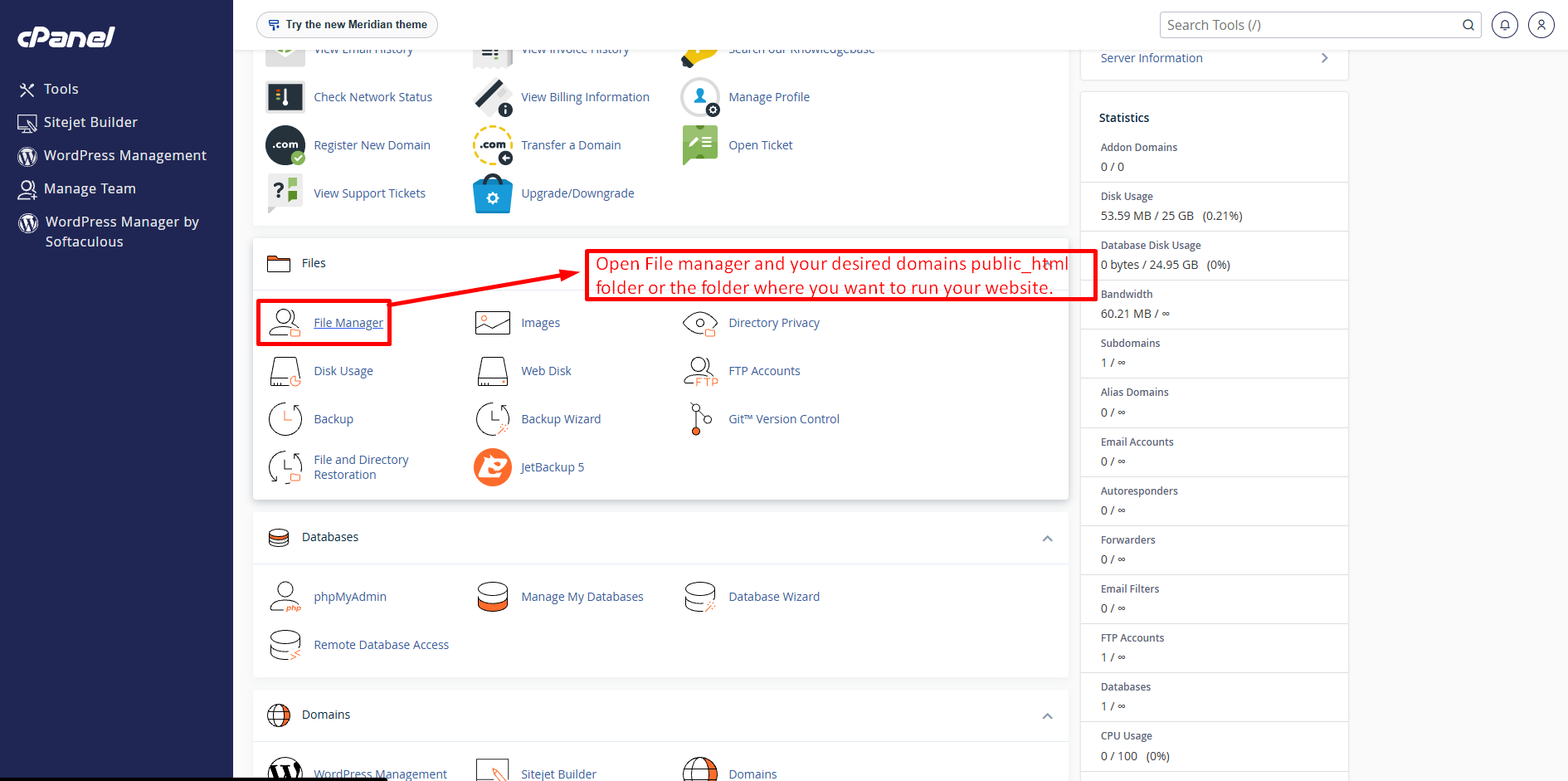This screenshot has height=781, width=1568.
Task: Open the Database Wizard icon
Action: click(699, 597)
